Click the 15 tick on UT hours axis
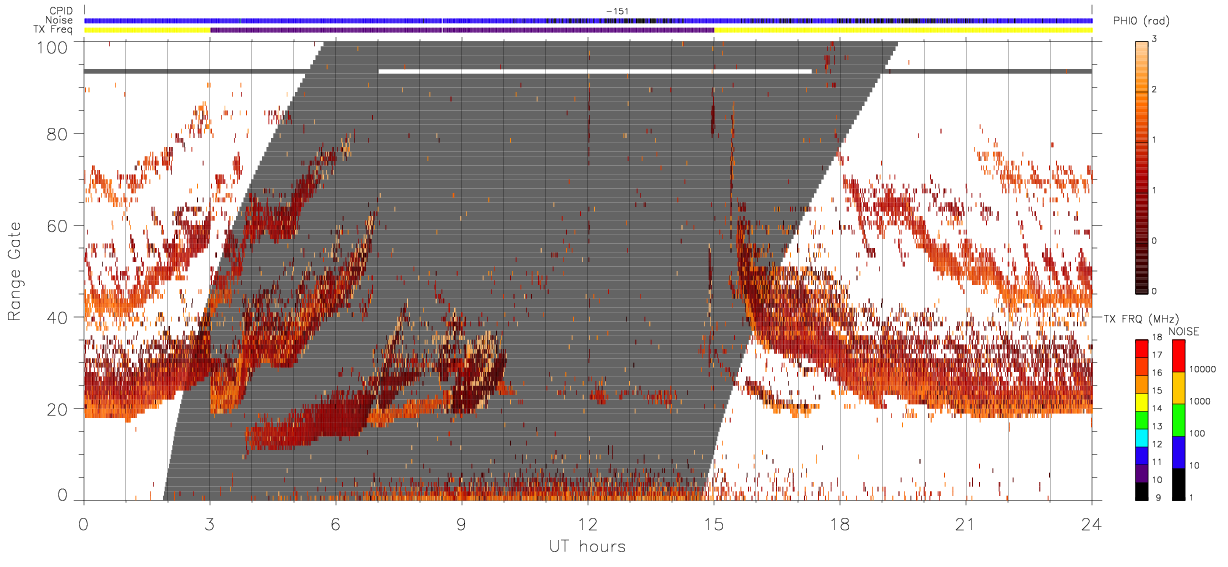This screenshot has width=1228, height=567. point(714,524)
